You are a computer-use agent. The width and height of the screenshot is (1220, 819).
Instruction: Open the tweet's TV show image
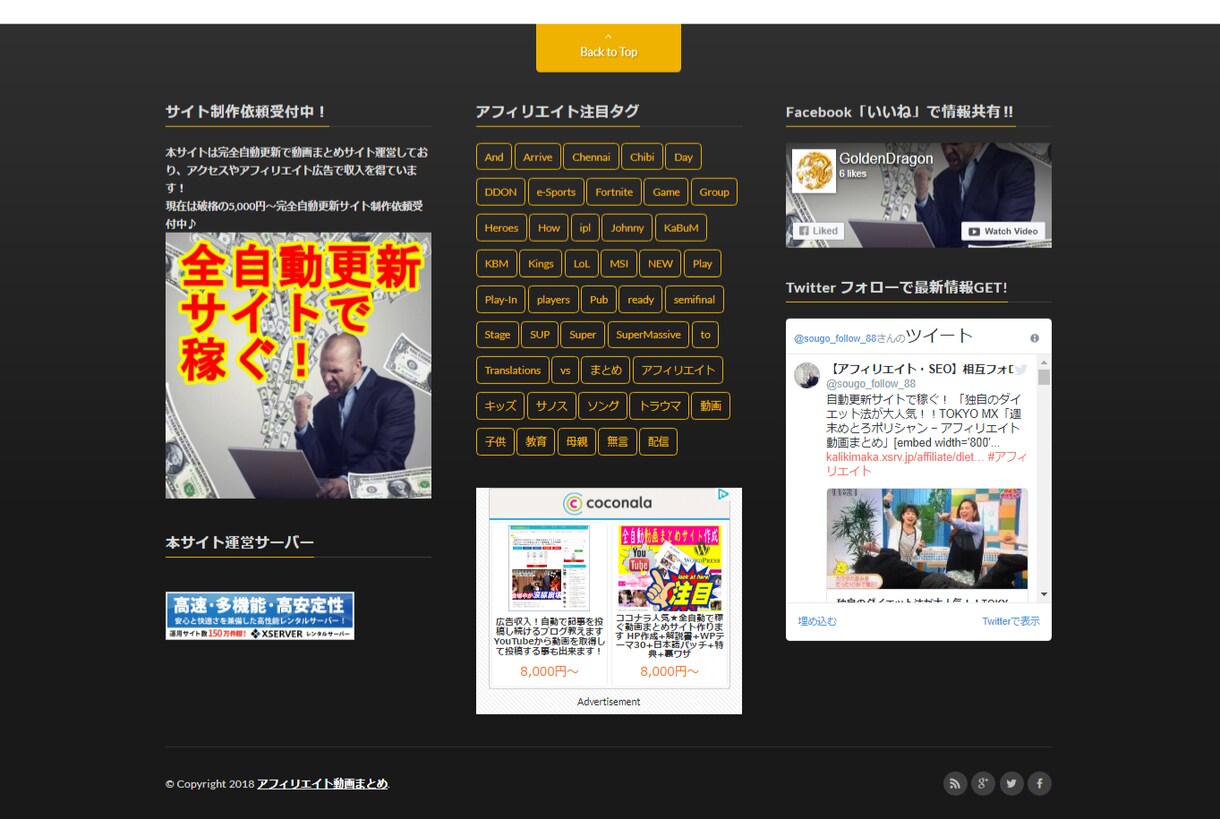(927, 540)
